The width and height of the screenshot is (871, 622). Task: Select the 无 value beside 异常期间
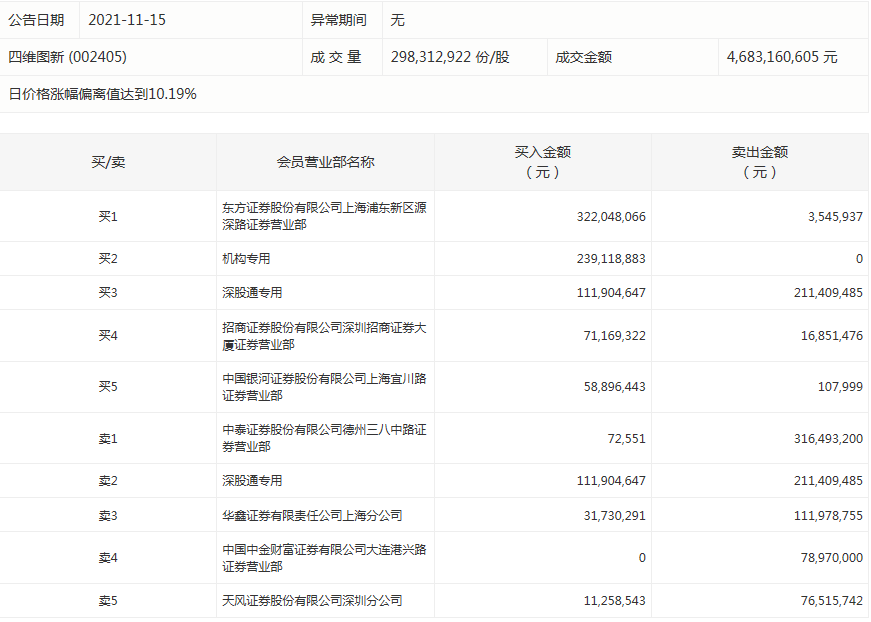tap(397, 21)
